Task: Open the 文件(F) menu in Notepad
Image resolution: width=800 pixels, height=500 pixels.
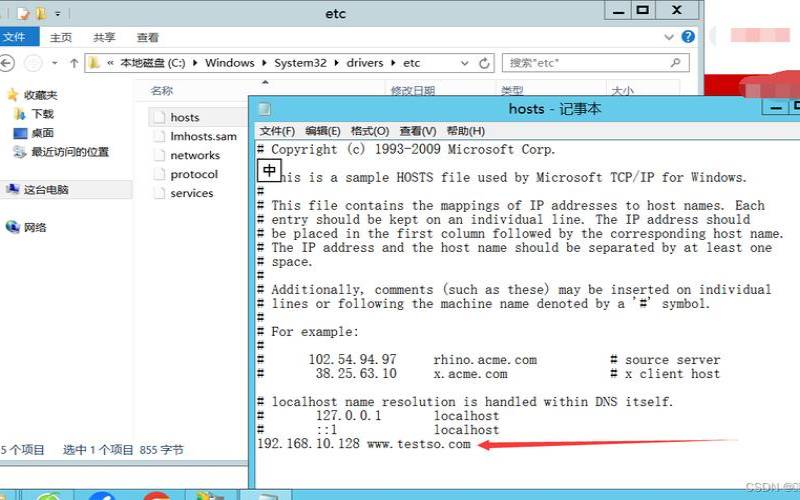Action: (x=277, y=131)
